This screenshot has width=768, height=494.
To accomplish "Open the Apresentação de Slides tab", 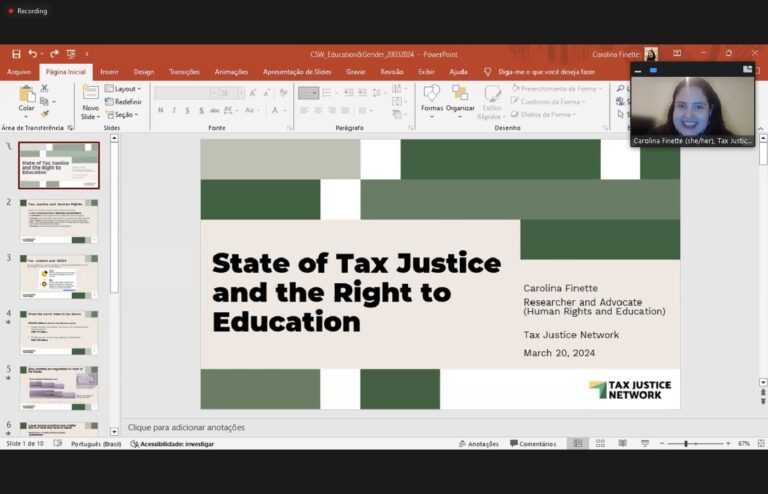I will coord(297,71).
